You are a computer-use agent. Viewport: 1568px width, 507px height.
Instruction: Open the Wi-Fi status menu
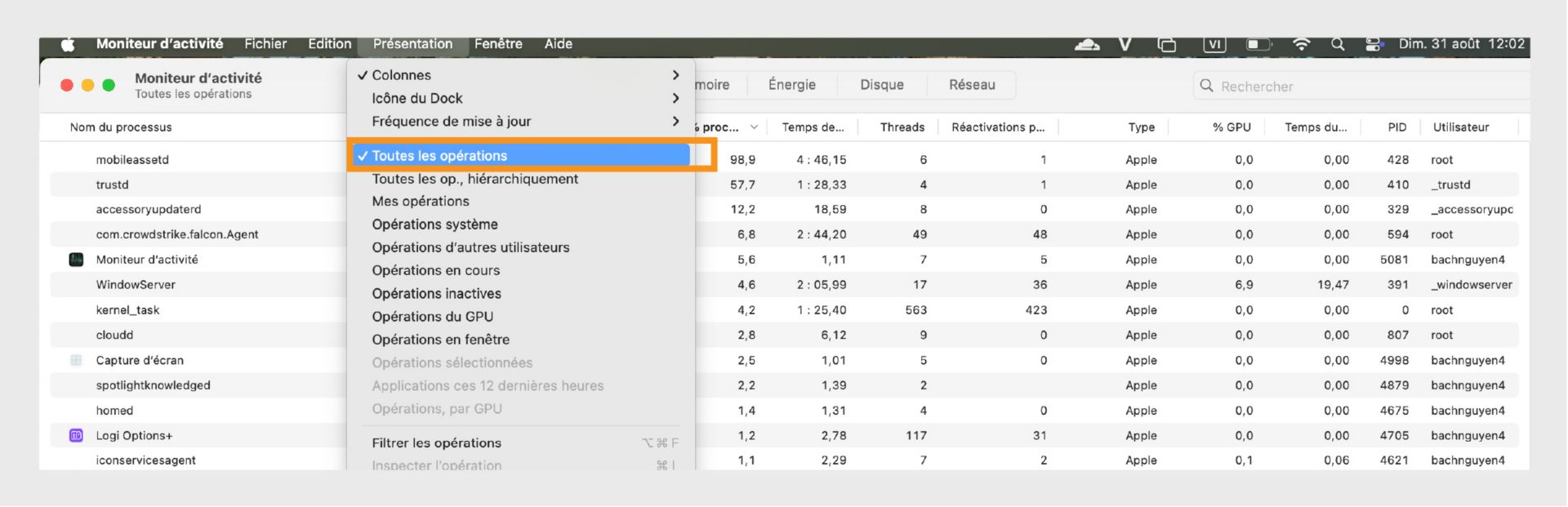(1302, 44)
